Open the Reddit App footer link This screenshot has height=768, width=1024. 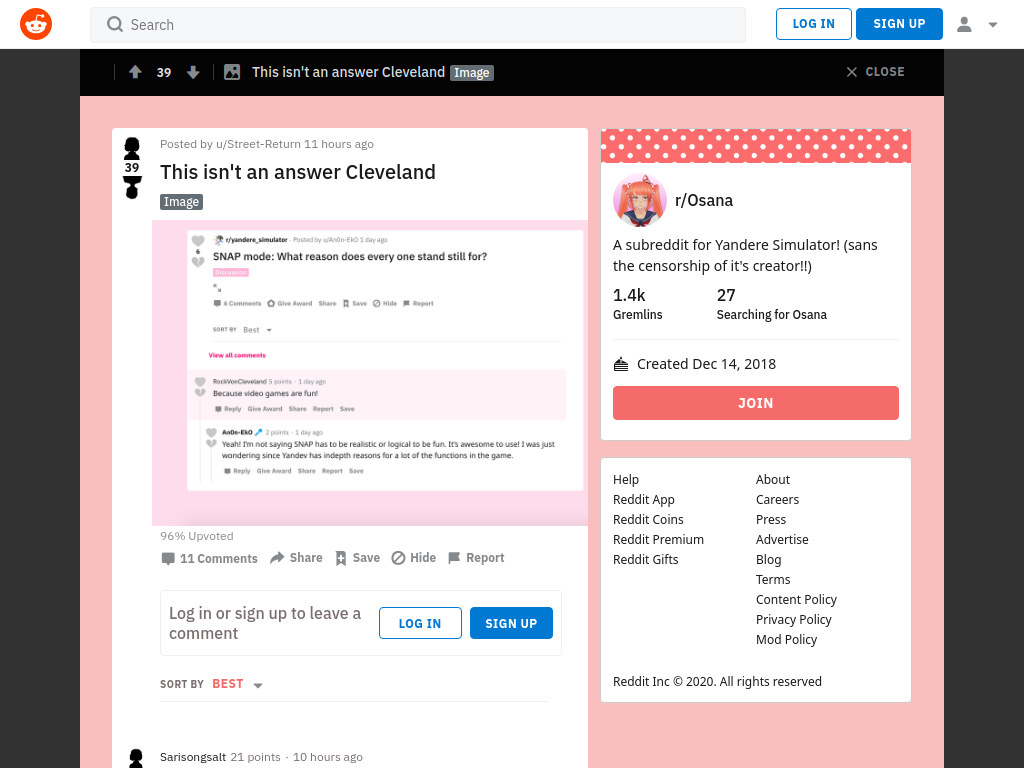(x=643, y=500)
